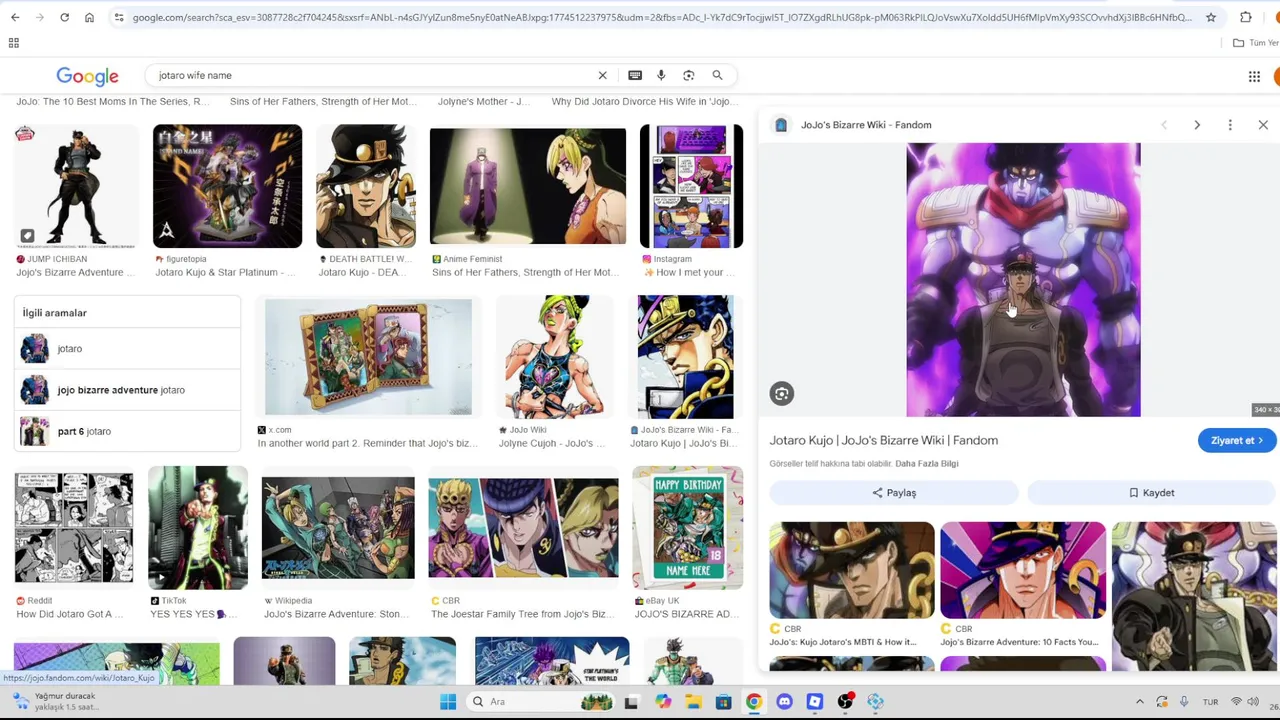
Task: Start a voice search with microphone
Action: pos(661,75)
